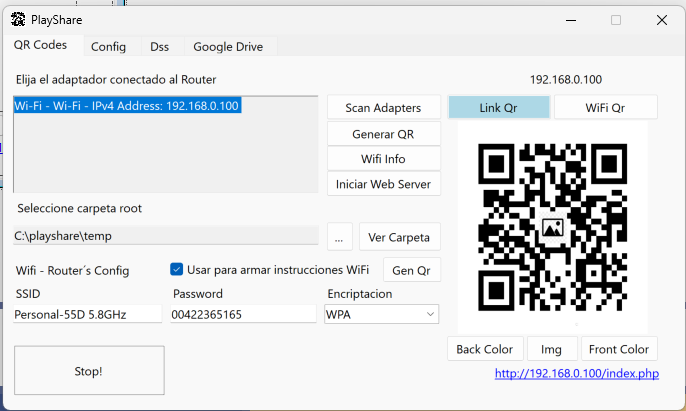Uncheck Usar para armar instrucciones WiFi

(176, 269)
